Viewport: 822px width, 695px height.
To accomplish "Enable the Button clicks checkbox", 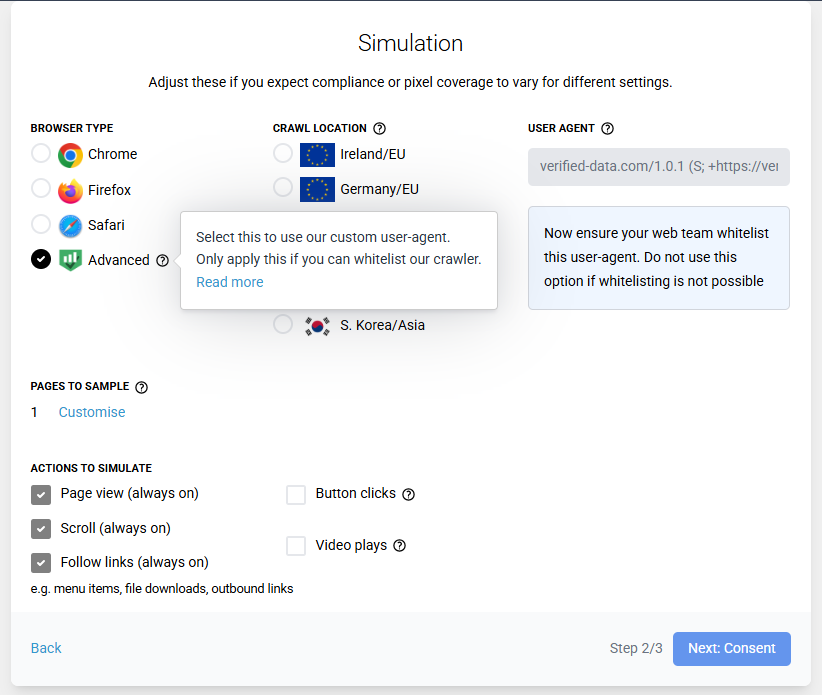I will tap(296, 494).
